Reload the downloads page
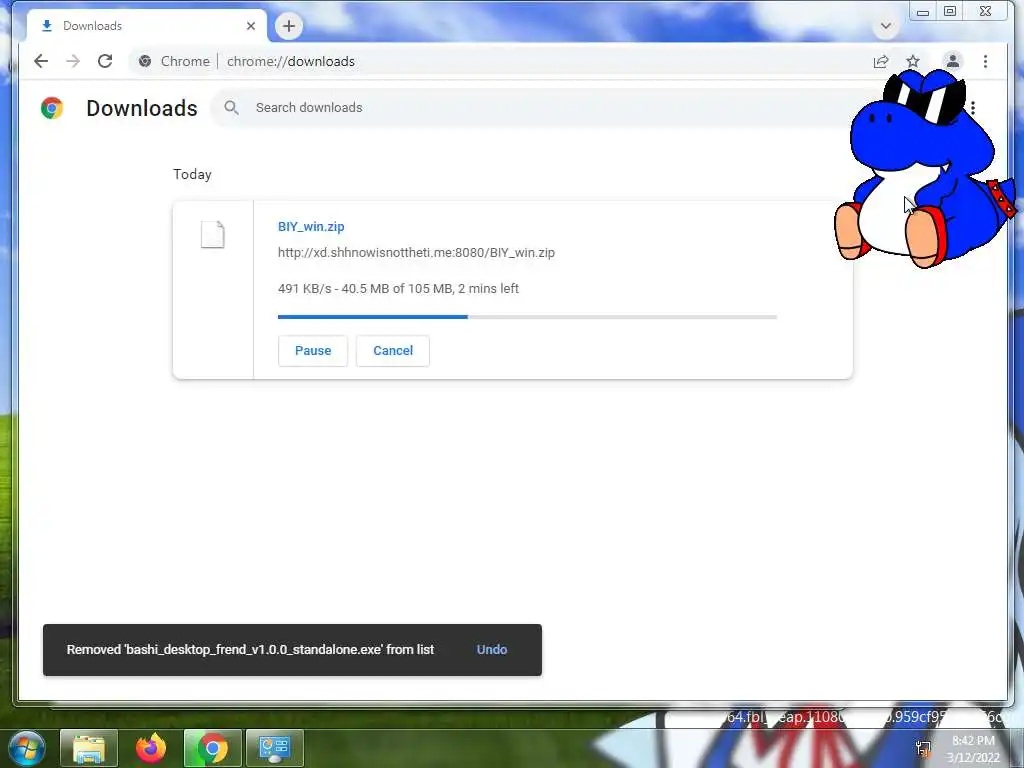Image resolution: width=1024 pixels, height=768 pixels. (105, 61)
